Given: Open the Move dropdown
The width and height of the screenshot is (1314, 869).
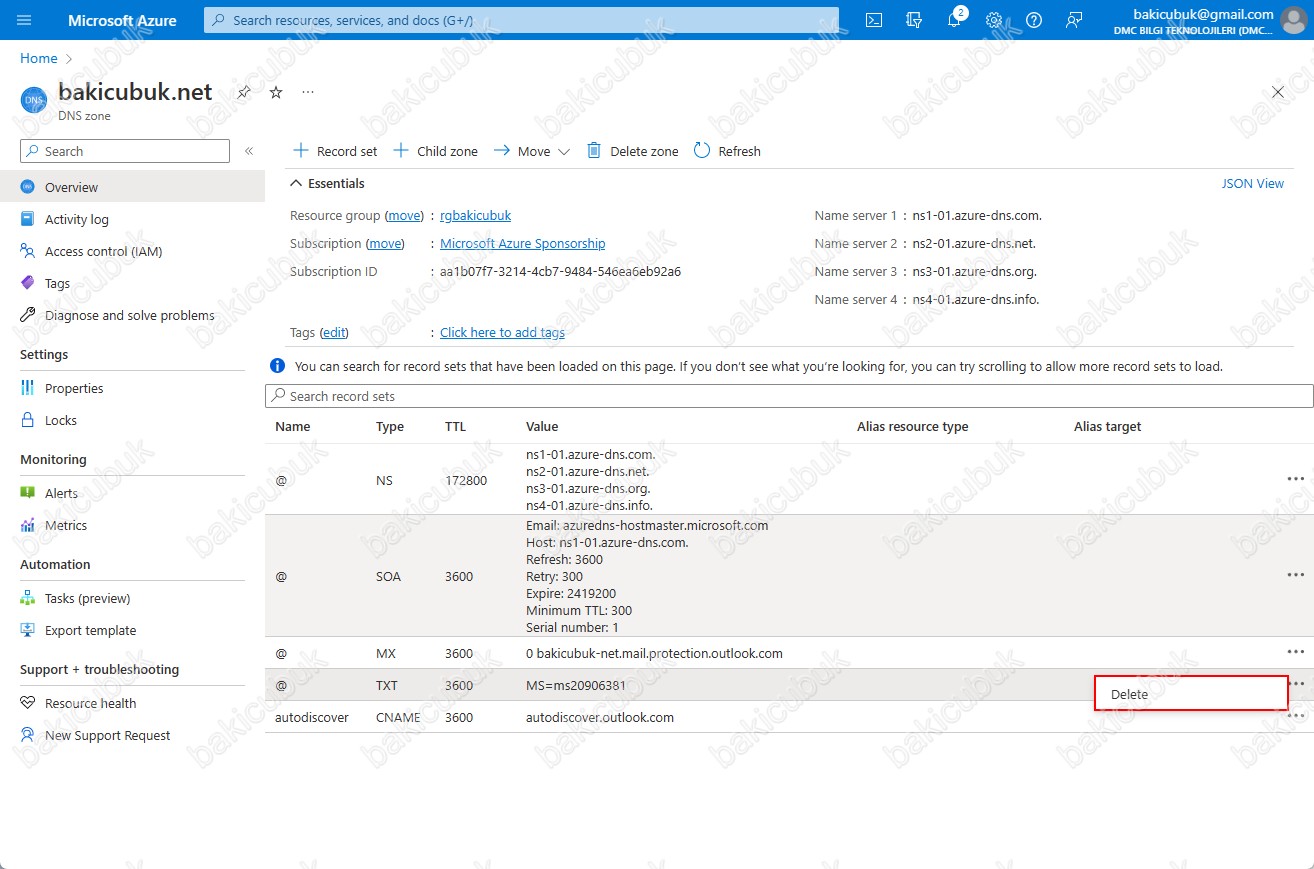Looking at the screenshot, I should pyautogui.click(x=531, y=151).
